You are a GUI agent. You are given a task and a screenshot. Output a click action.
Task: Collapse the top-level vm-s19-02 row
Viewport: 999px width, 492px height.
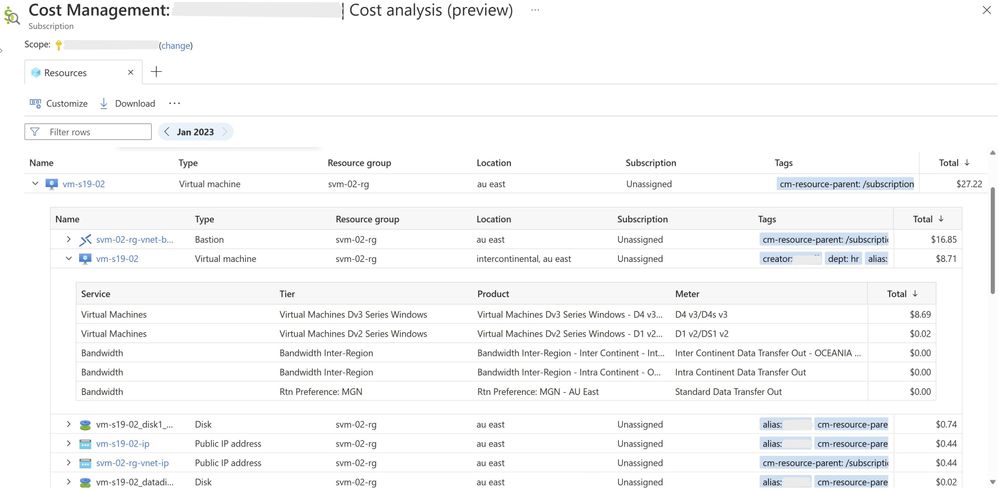tap(36, 184)
